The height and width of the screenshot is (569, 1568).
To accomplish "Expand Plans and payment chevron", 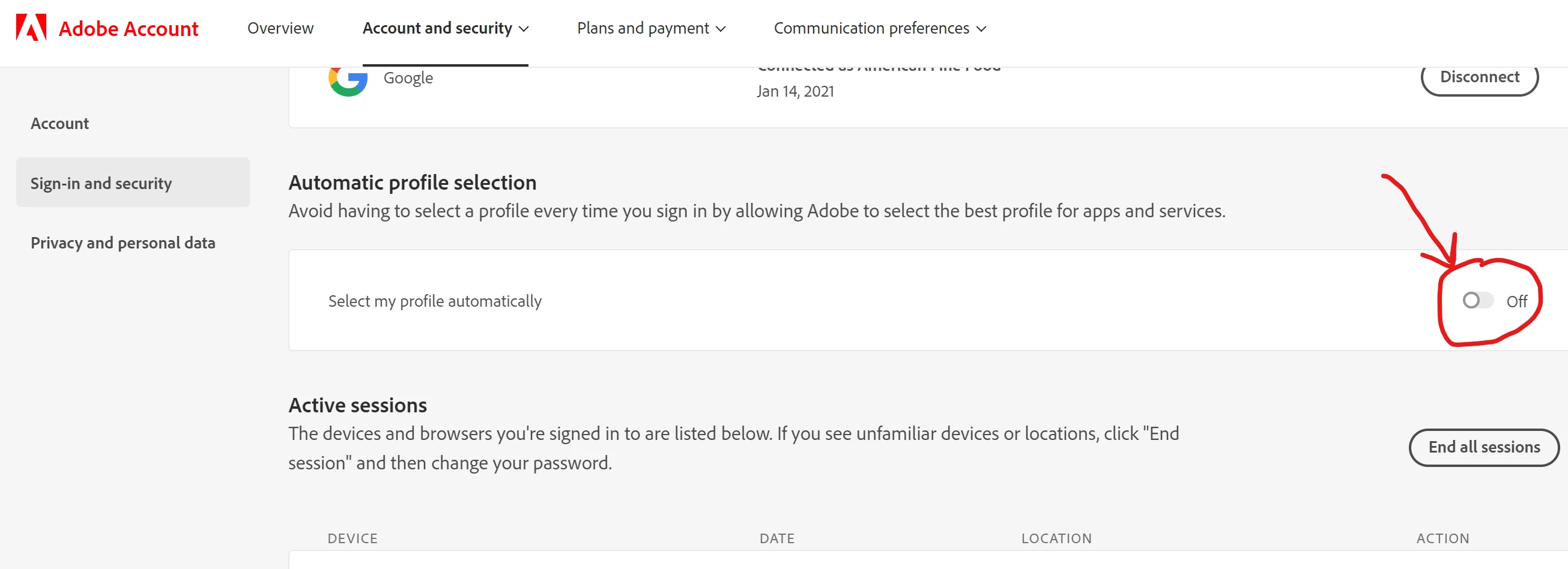I will (721, 29).
